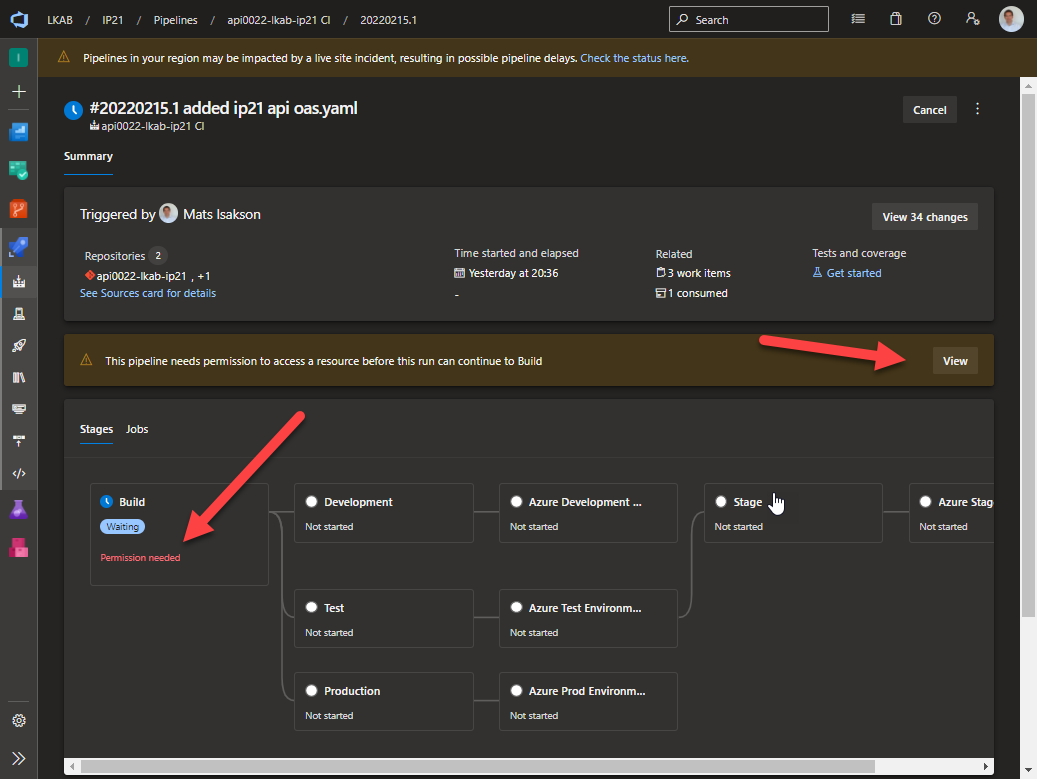This screenshot has width=1037, height=779.
Task: Expand the Repositories count badge
Action: click(x=158, y=255)
